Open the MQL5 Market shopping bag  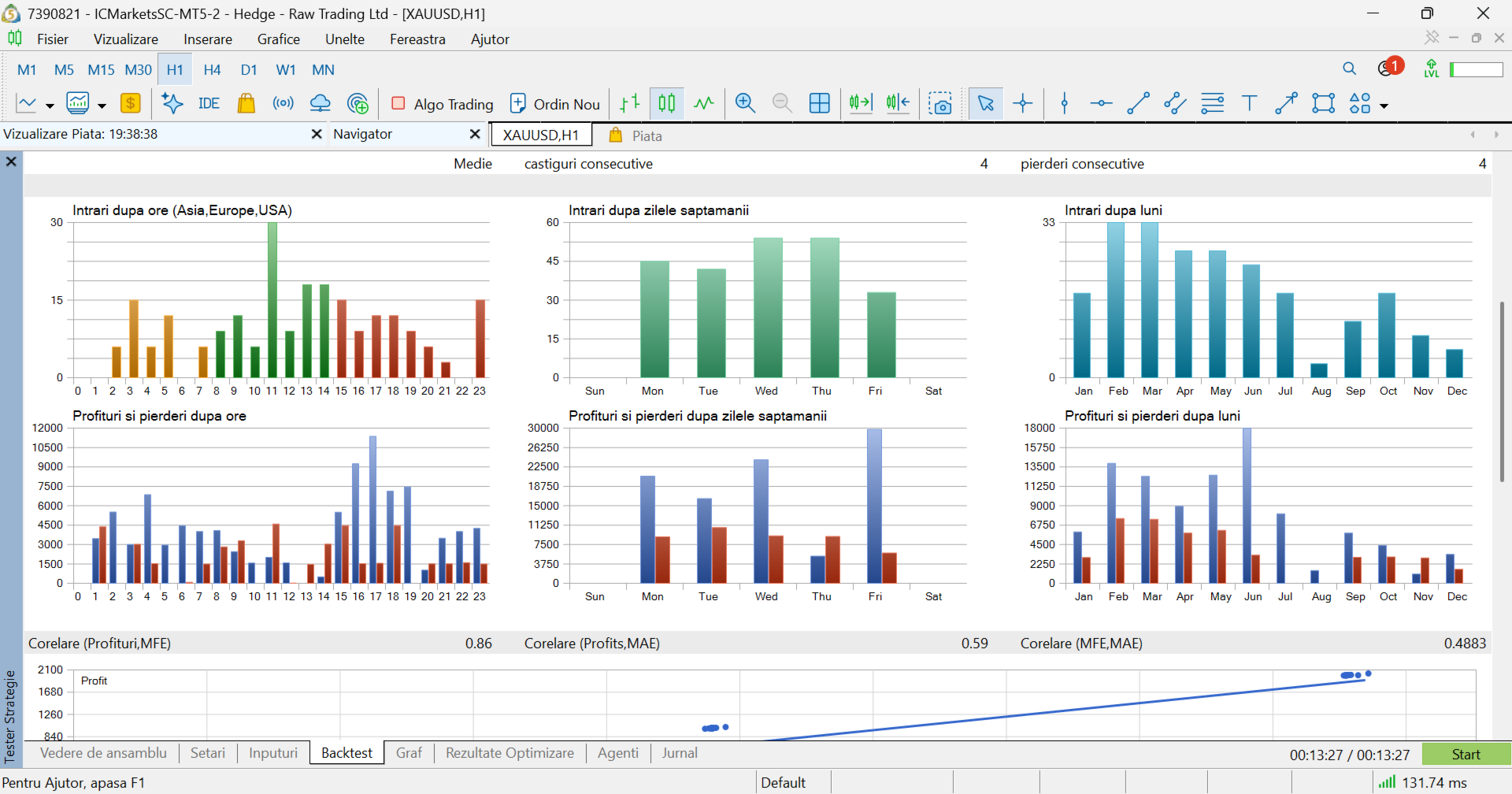[x=246, y=103]
